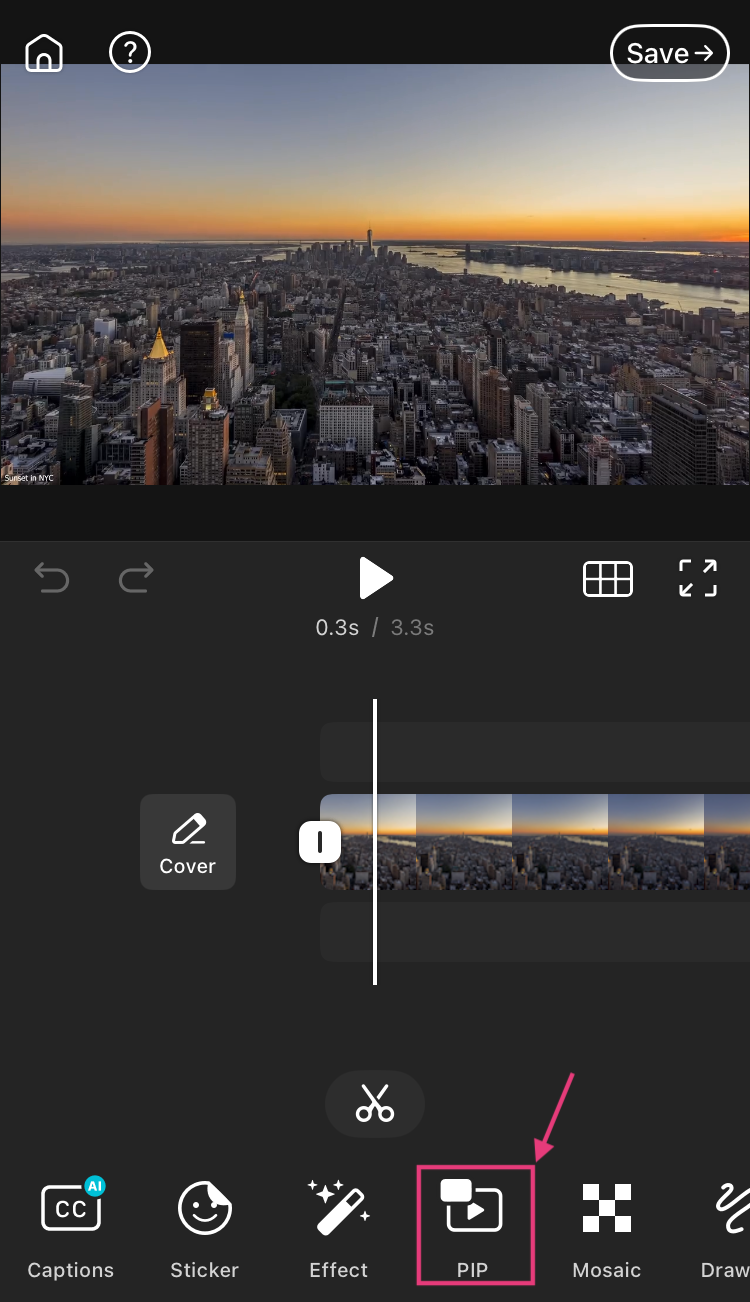Split the clip using scissors button
The height and width of the screenshot is (1302, 750).
(x=375, y=1104)
